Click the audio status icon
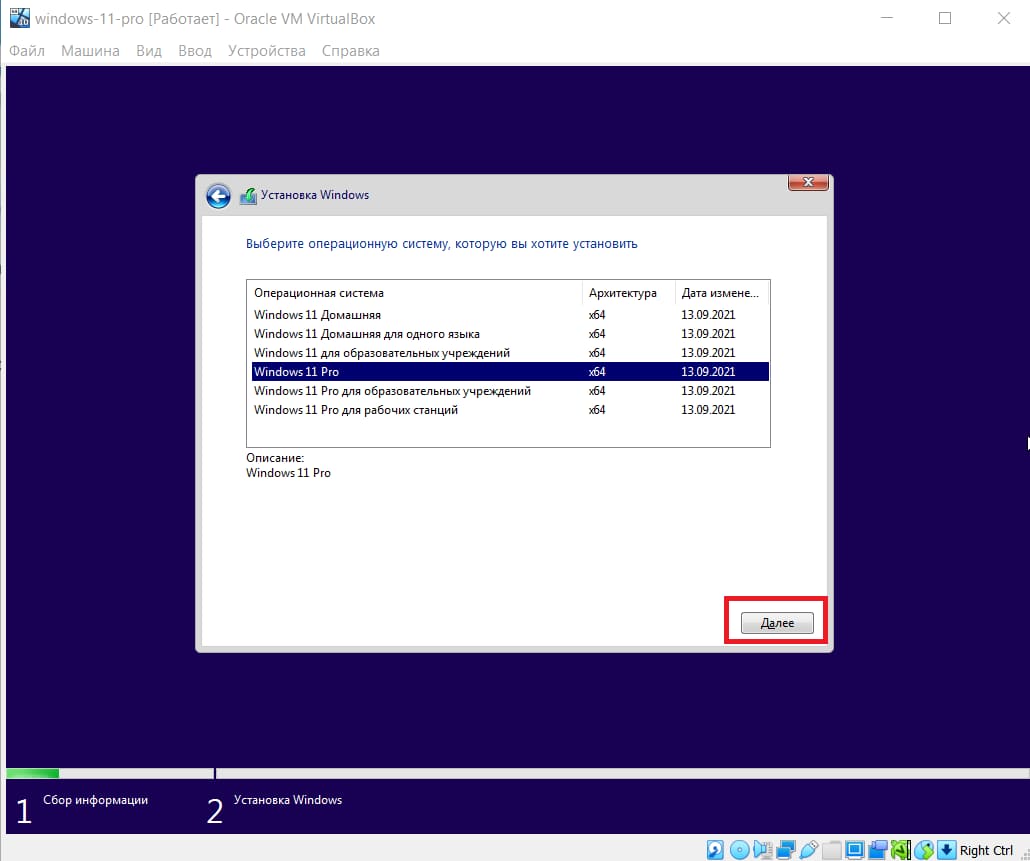This screenshot has width=1030, height=861. coord(763,850)
